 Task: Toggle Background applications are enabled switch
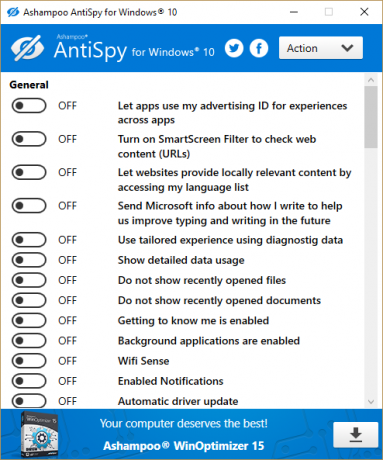tap(29, 341)
